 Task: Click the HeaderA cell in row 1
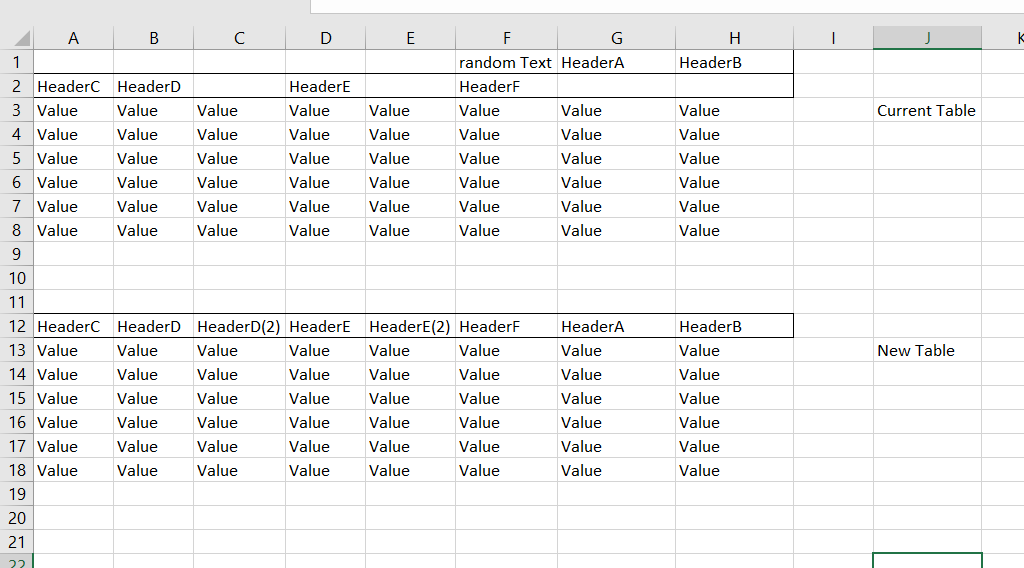[594, 62]
